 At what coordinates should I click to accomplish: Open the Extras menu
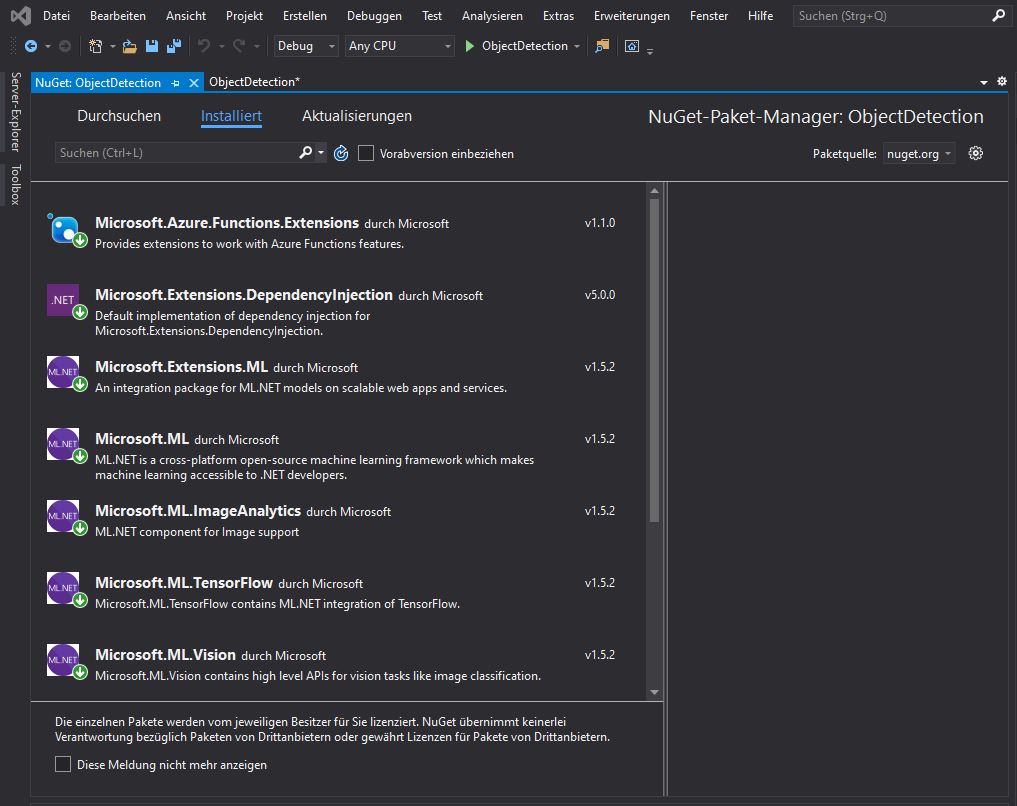click(558, 15)
